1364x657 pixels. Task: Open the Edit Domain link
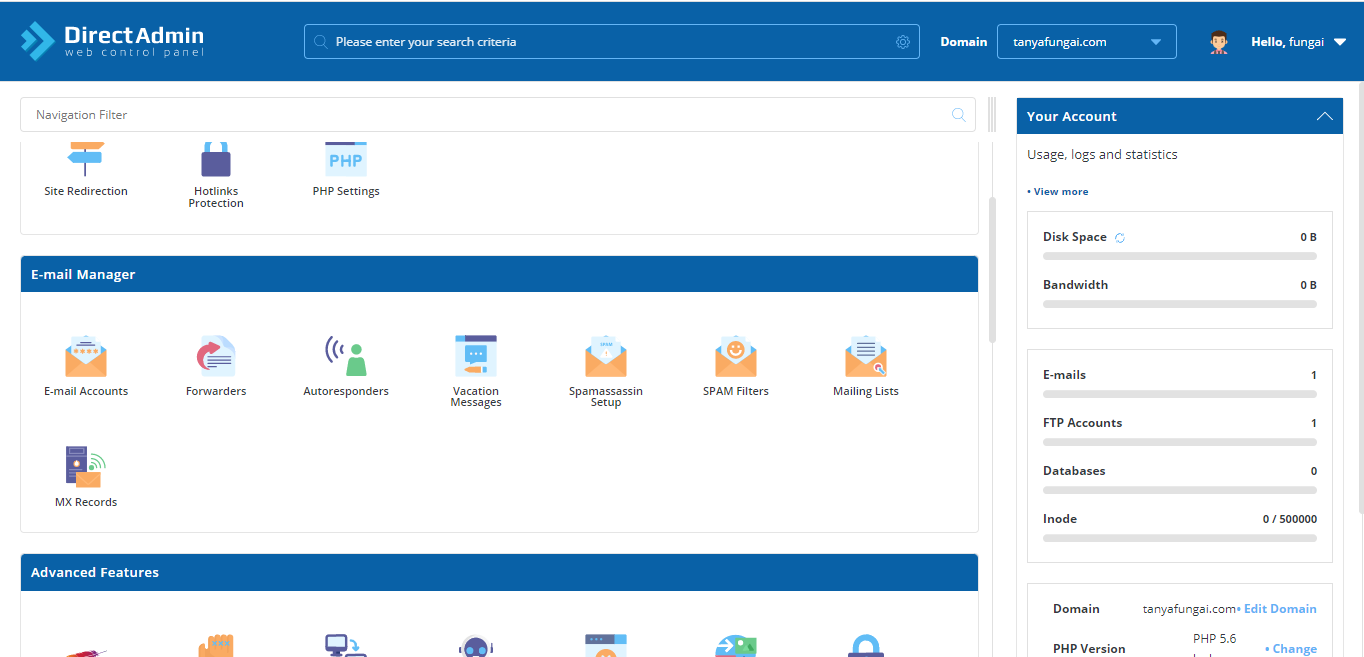pyautogui.click(x=1281, y=608)
